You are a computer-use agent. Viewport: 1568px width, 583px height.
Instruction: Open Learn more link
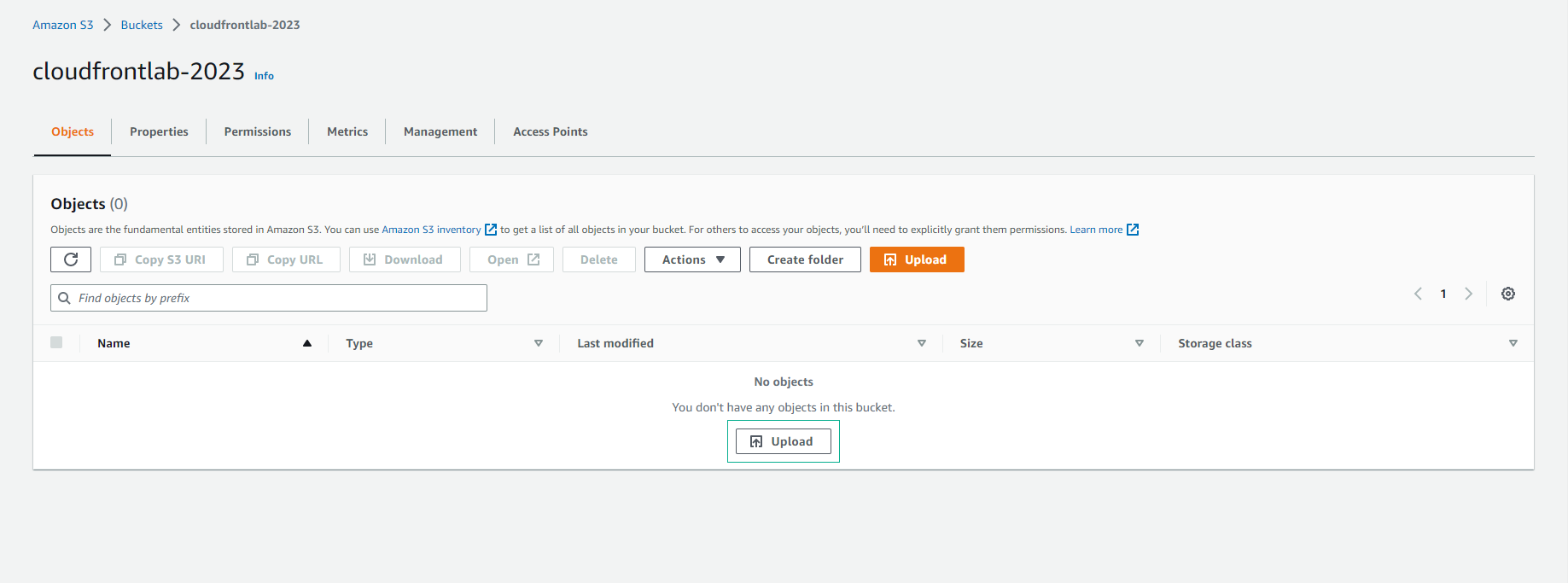1096,230
